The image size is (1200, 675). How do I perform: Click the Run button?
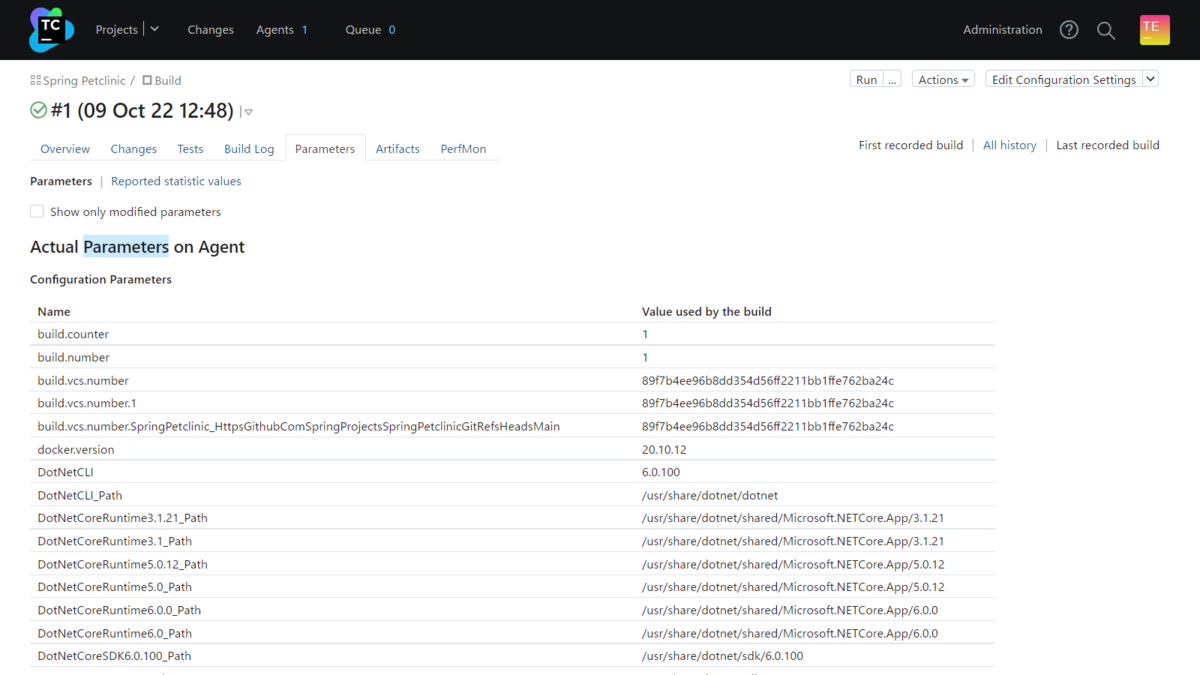click(866, 80)
